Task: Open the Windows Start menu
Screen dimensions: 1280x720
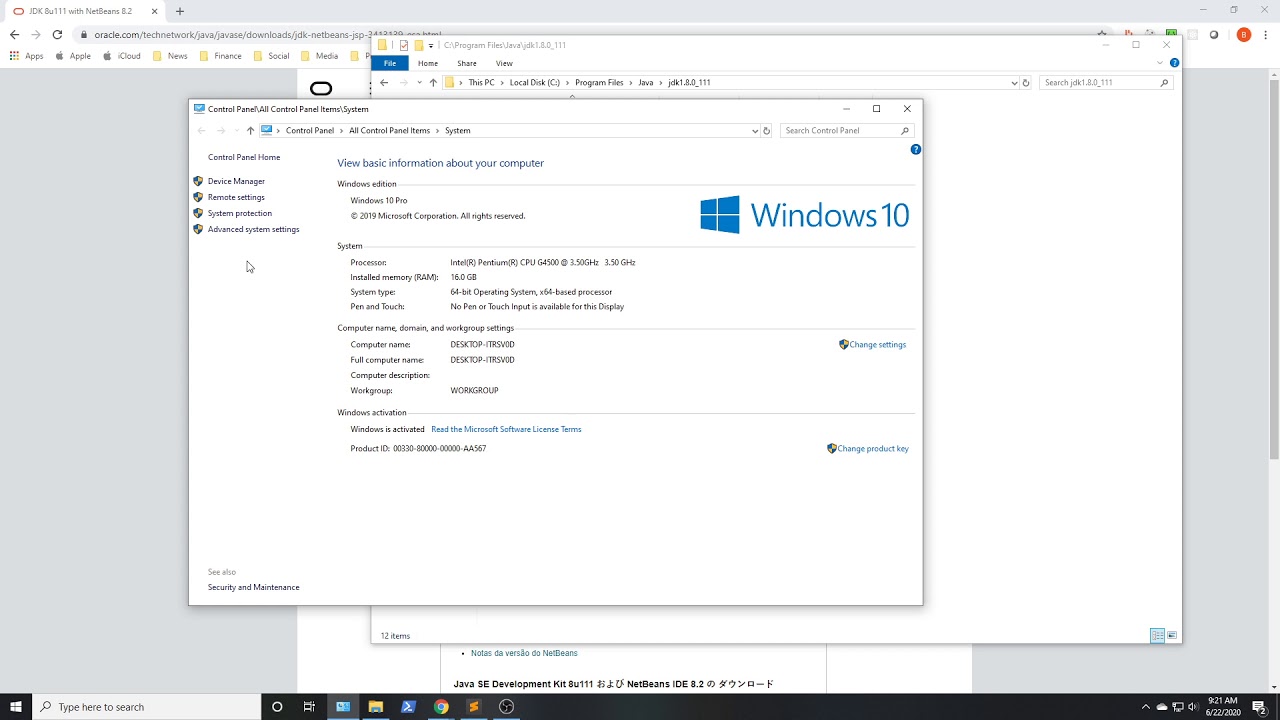Action: click(16, 706)
